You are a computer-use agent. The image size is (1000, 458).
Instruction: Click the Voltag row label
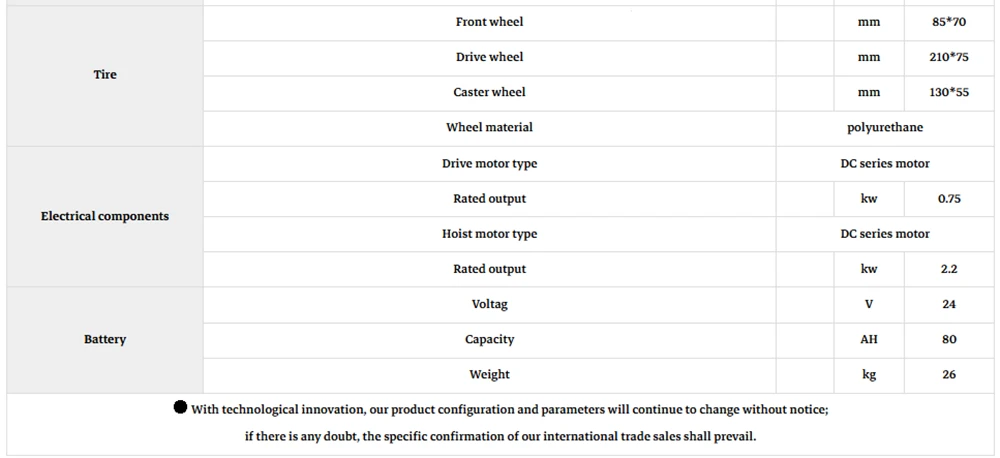[x=489, y=305]
